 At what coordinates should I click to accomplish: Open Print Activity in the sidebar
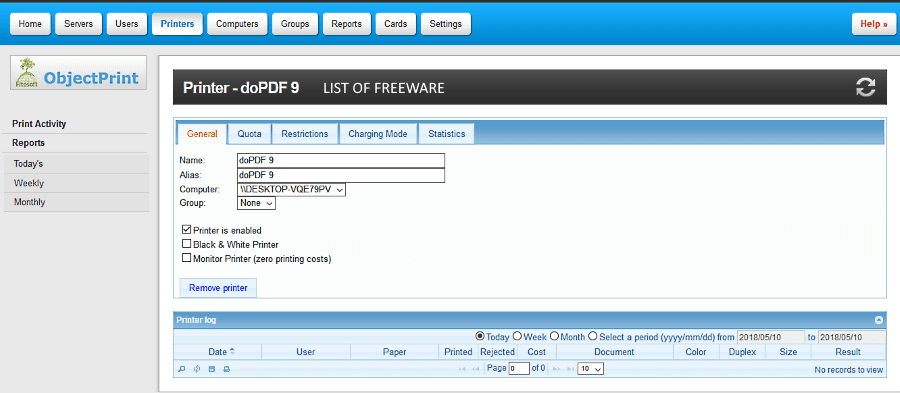coord(39,124)
